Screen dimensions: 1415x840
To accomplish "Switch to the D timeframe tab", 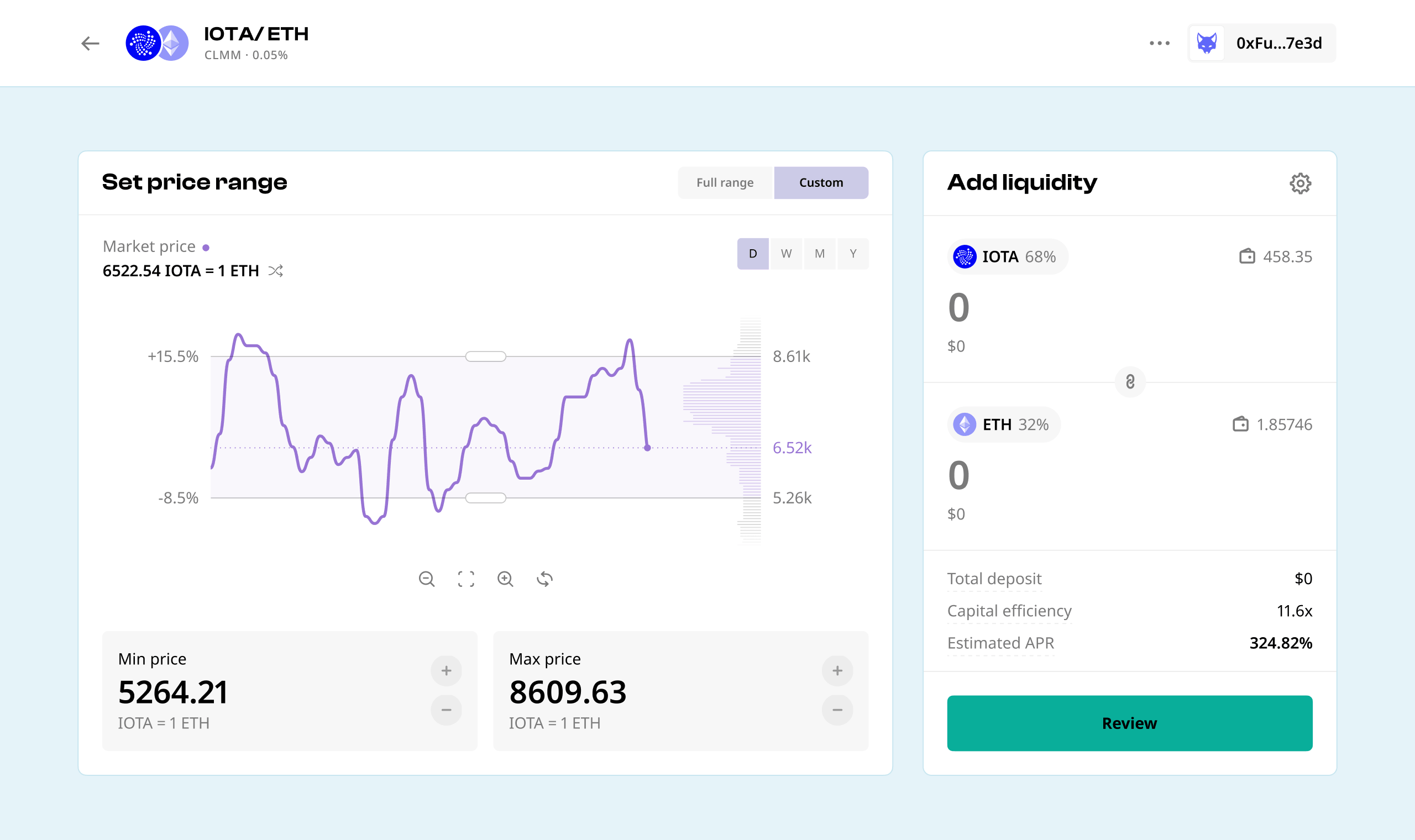I will pos(753,254).
